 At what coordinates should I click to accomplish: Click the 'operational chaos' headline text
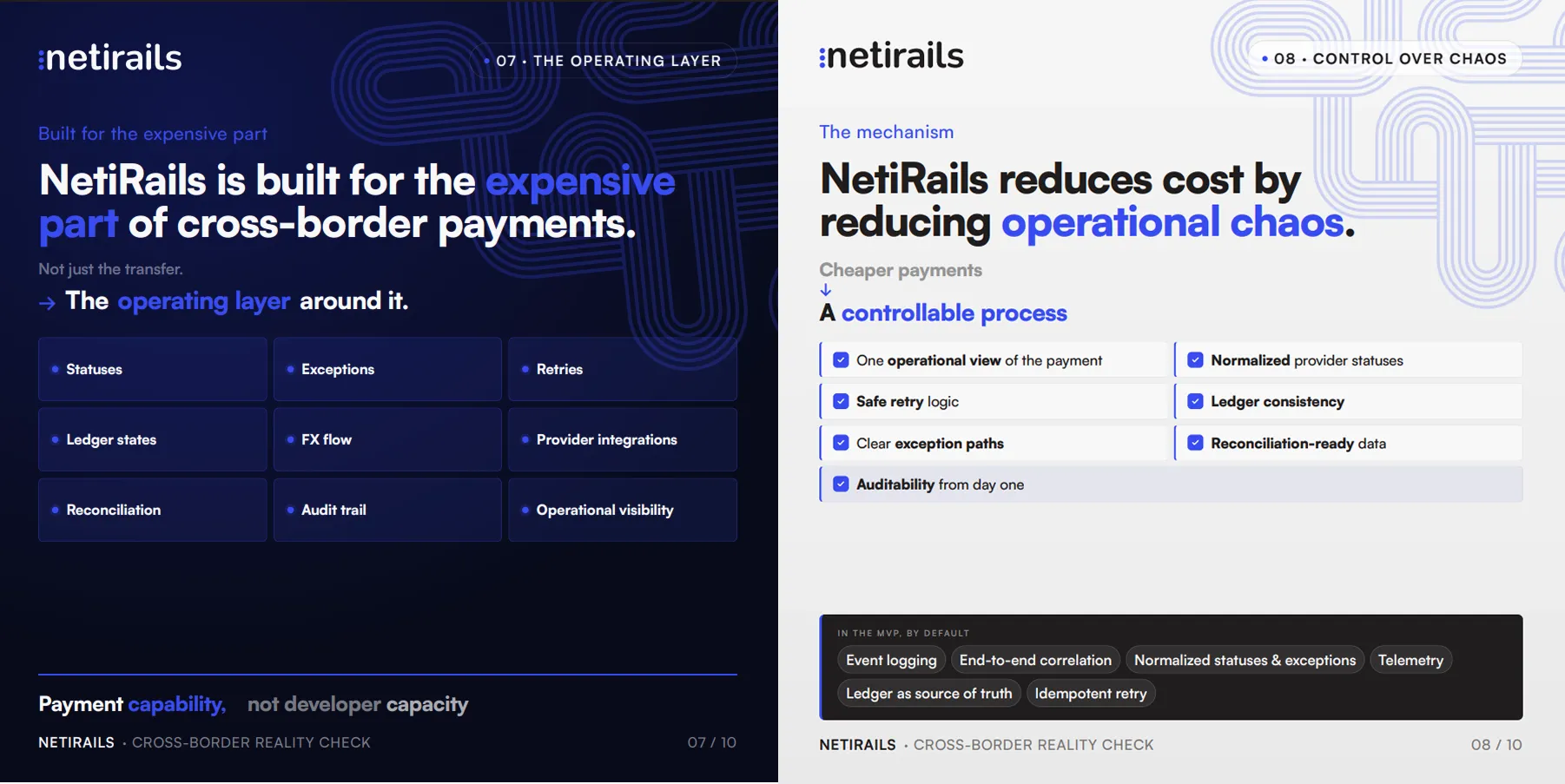pos(1172,222)
